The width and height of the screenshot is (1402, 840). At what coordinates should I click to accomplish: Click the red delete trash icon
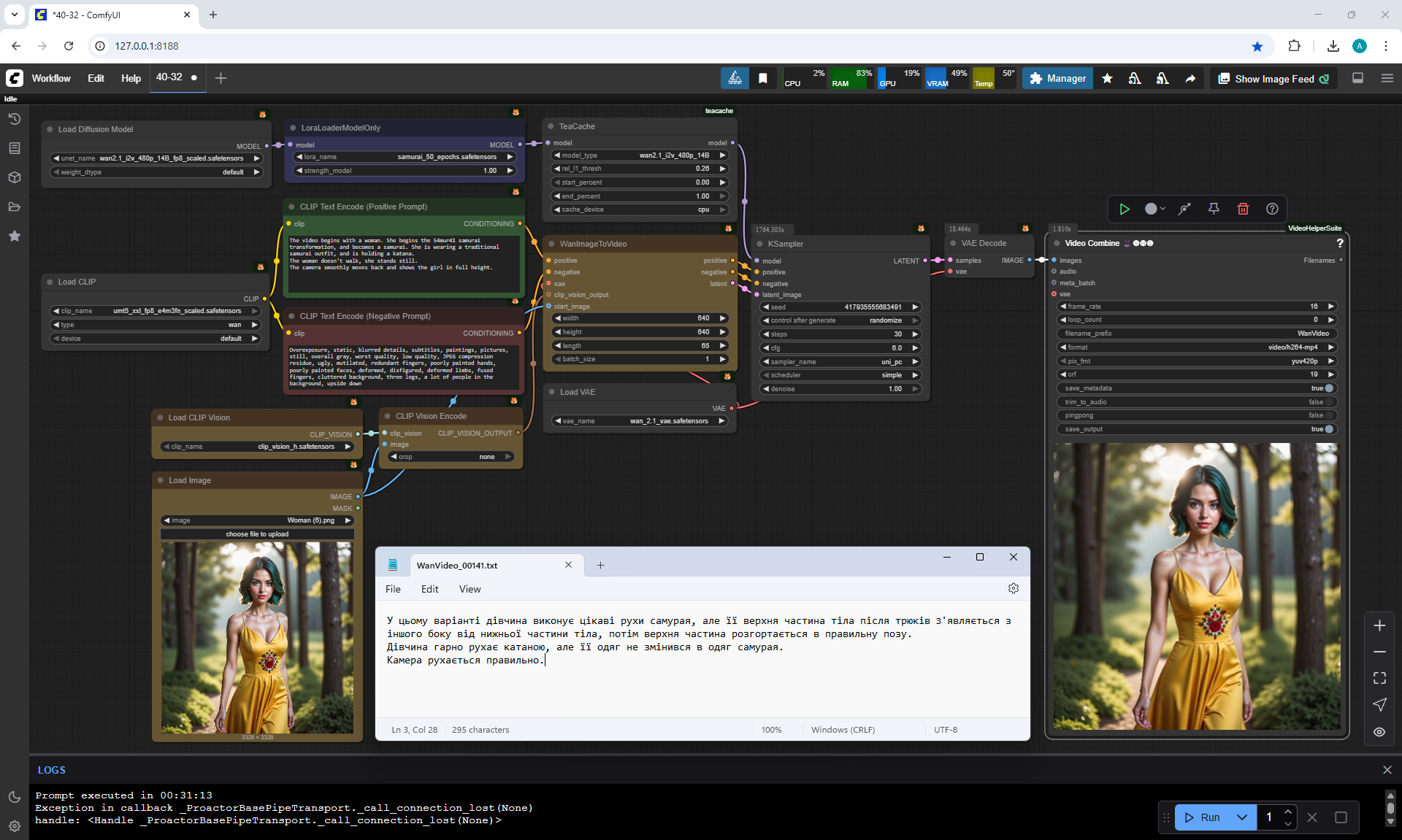pos(1243,209)
